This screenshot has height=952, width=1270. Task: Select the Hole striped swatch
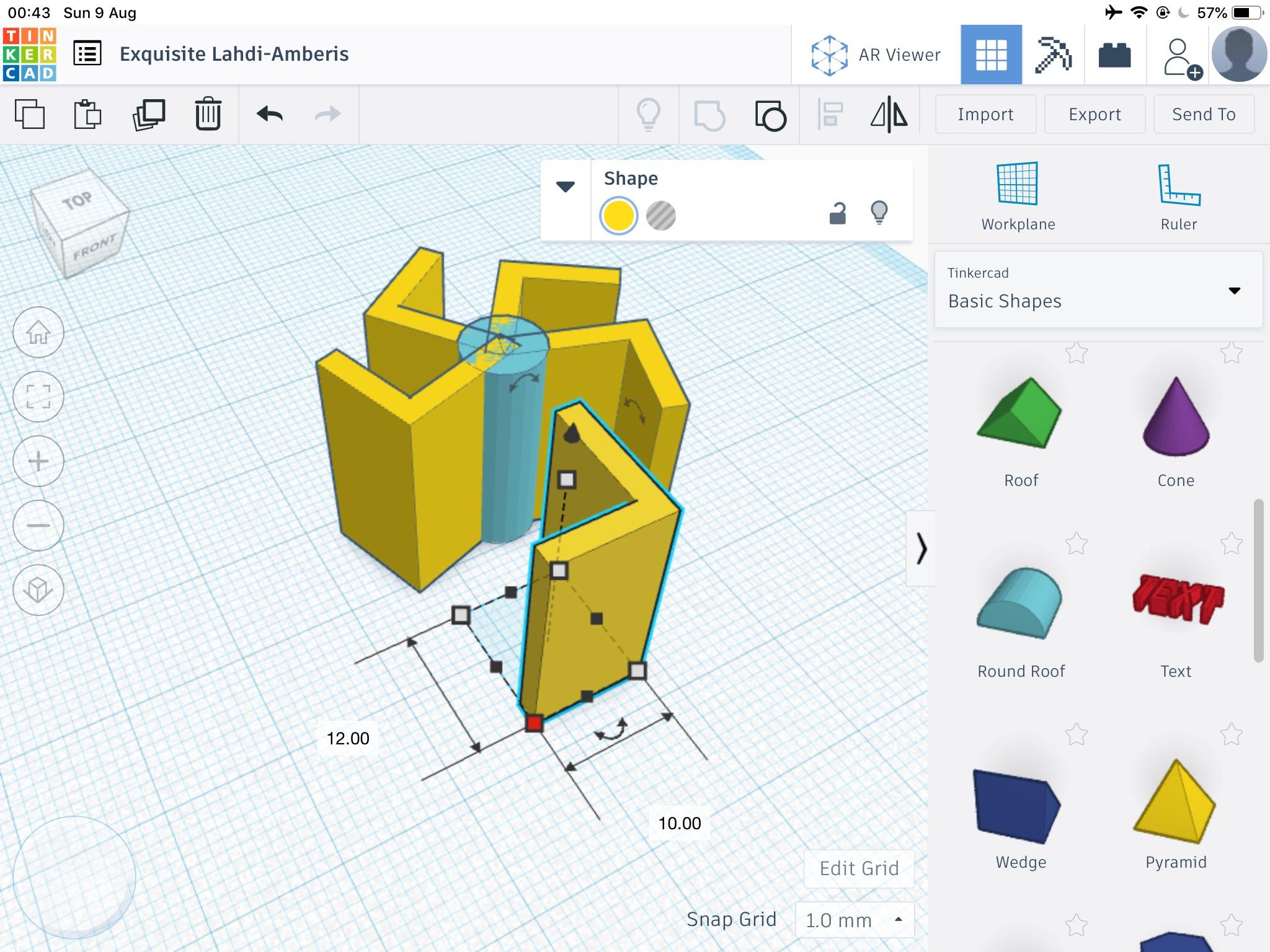point(661,216)
